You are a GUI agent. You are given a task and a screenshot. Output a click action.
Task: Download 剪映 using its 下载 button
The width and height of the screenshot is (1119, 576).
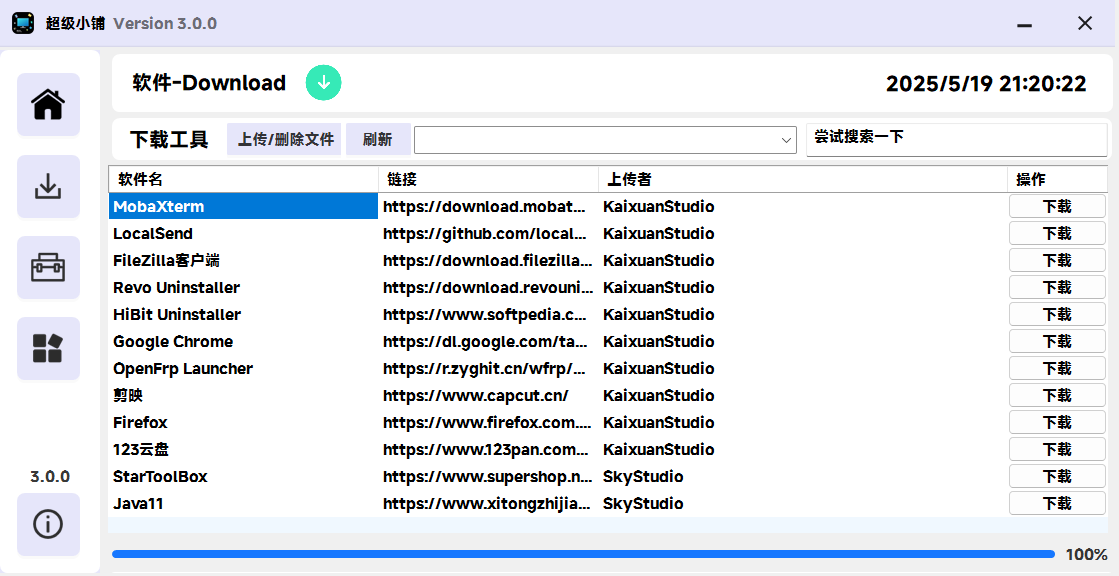click(1057, 395)
